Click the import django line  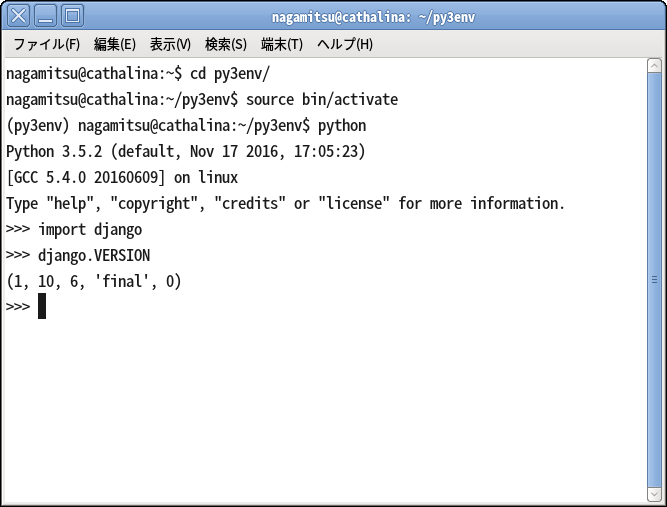pyautogui.click(x=74, y=230)
